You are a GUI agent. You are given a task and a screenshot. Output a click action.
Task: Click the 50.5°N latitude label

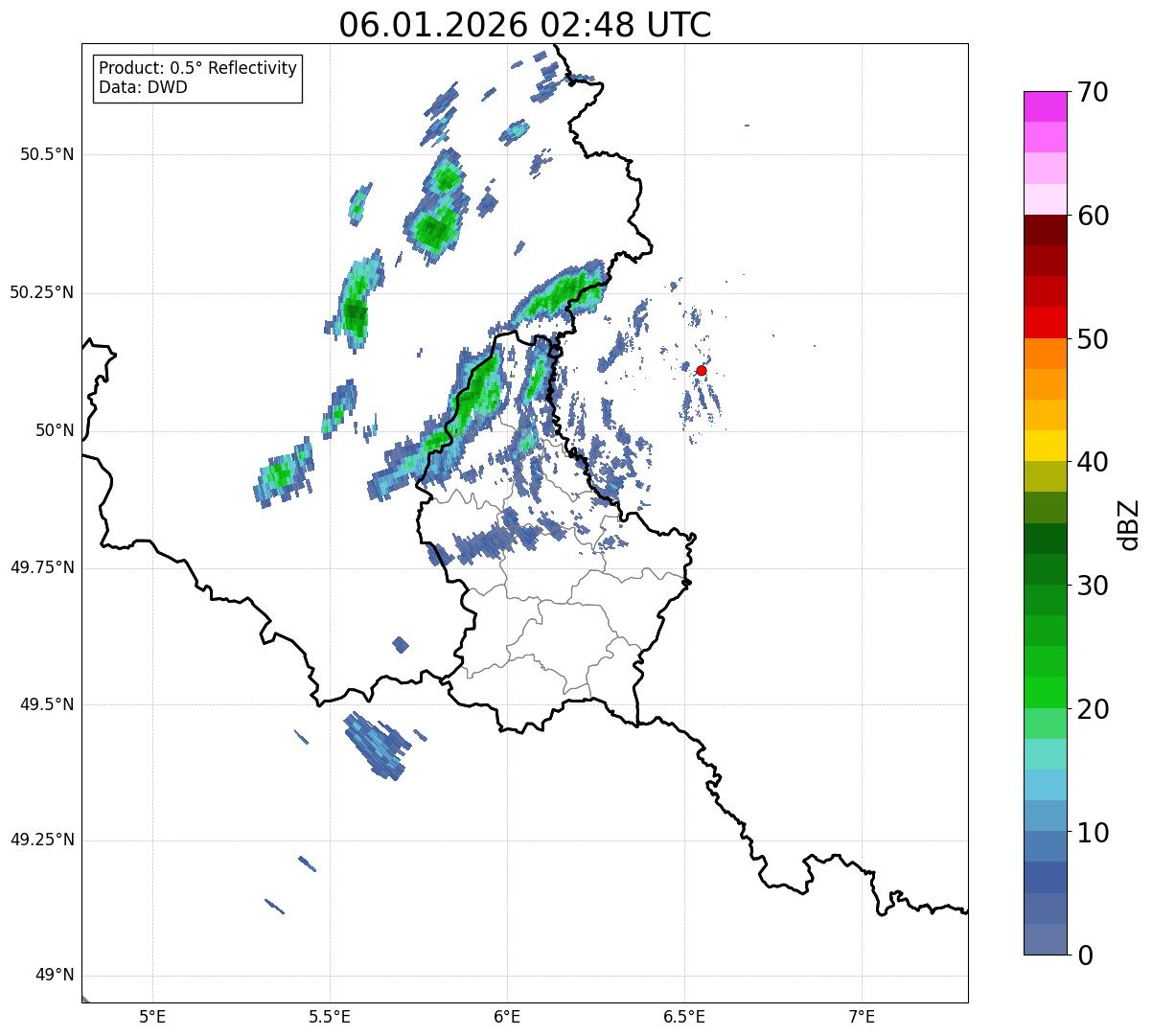click(x=47, y=154)
